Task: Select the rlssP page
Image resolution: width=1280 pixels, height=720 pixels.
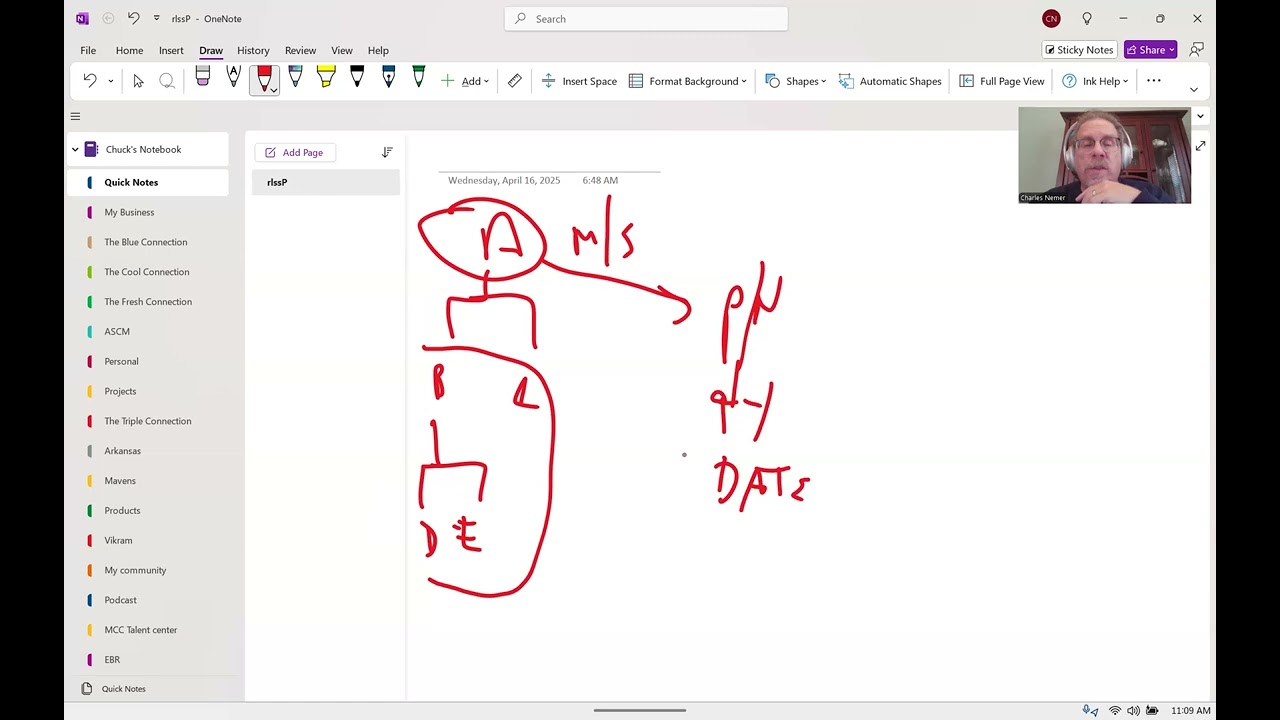Action: 326,182
